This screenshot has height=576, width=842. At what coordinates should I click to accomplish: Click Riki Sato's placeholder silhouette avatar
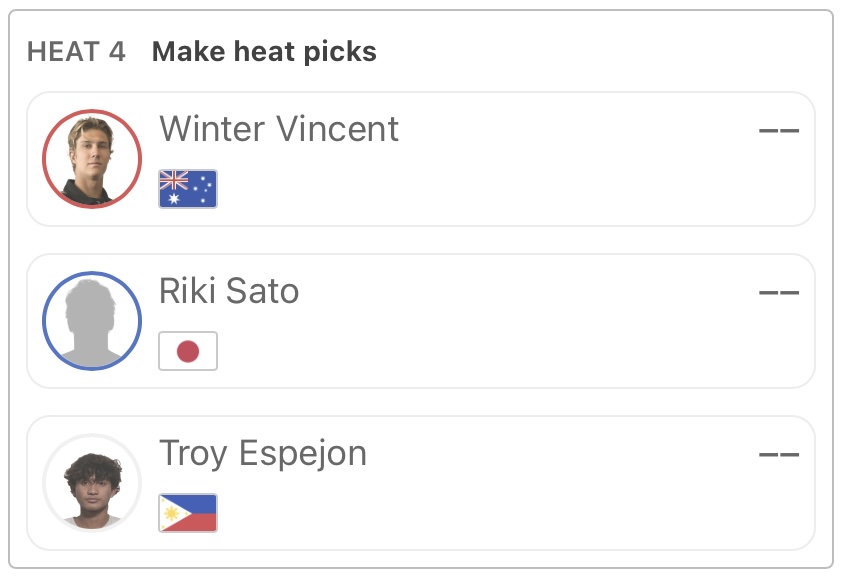92,320
